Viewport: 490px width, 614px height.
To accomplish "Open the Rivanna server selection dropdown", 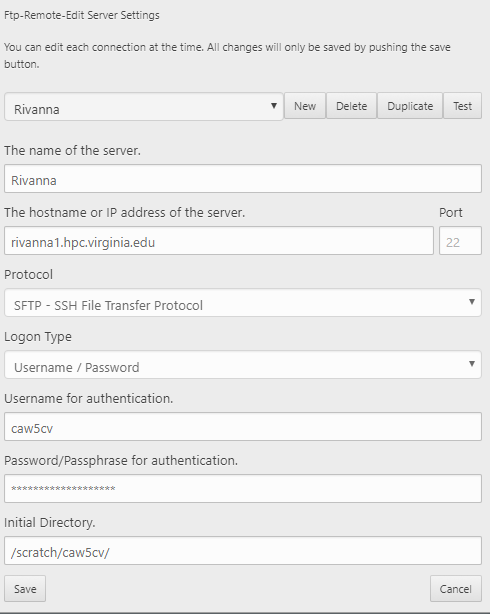I will tap(143, 107).
